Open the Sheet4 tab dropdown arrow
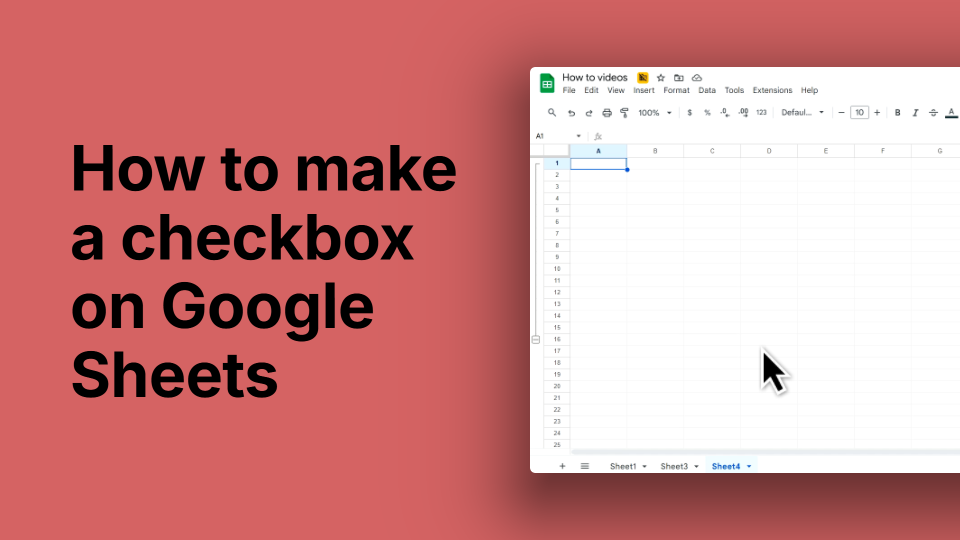 749,467
